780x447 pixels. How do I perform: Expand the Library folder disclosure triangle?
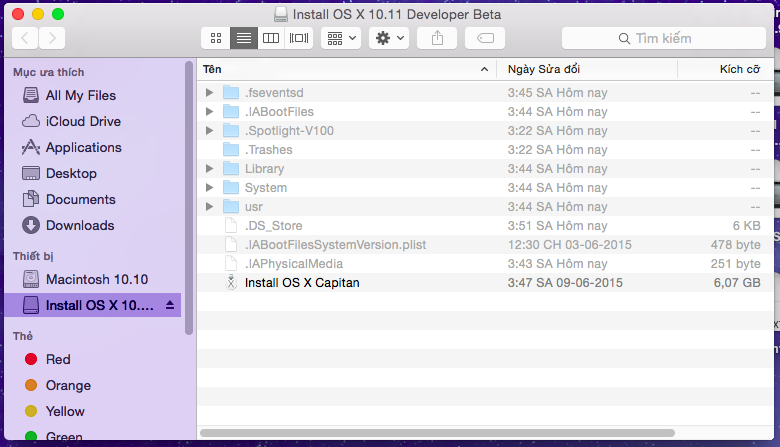tap(209, 169)
